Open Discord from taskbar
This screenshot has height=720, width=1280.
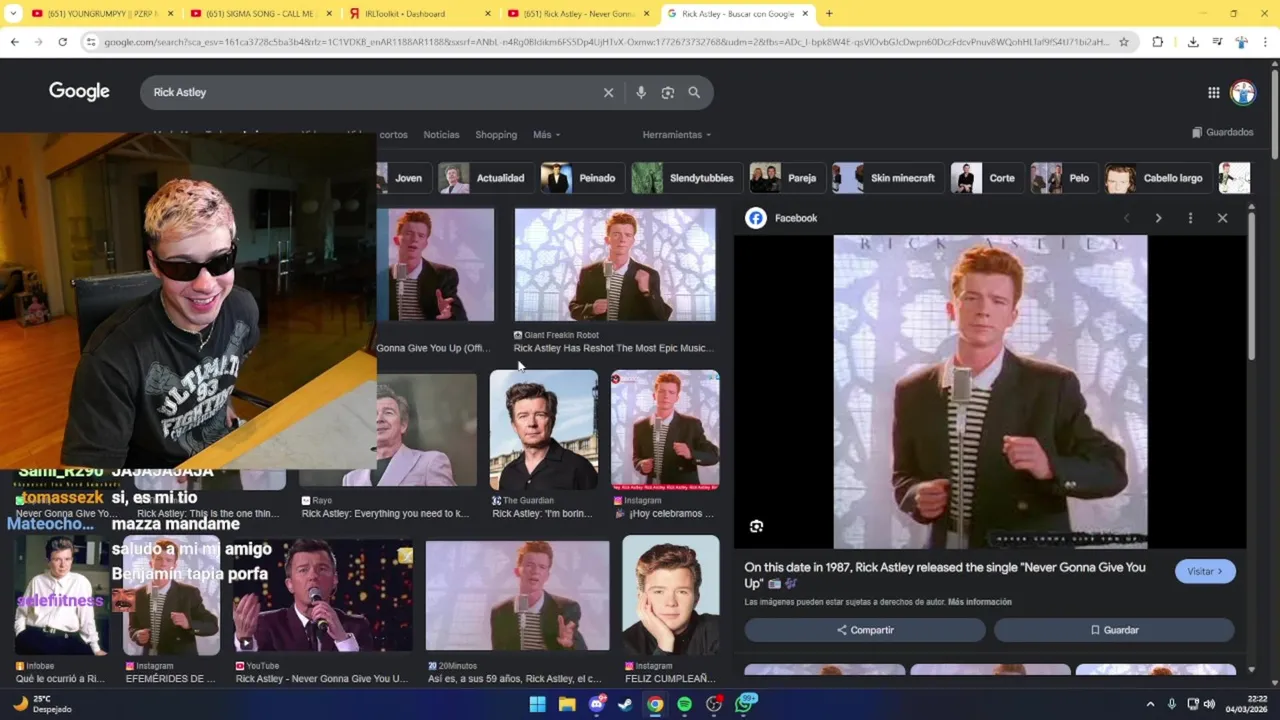[x=597, y=704]
